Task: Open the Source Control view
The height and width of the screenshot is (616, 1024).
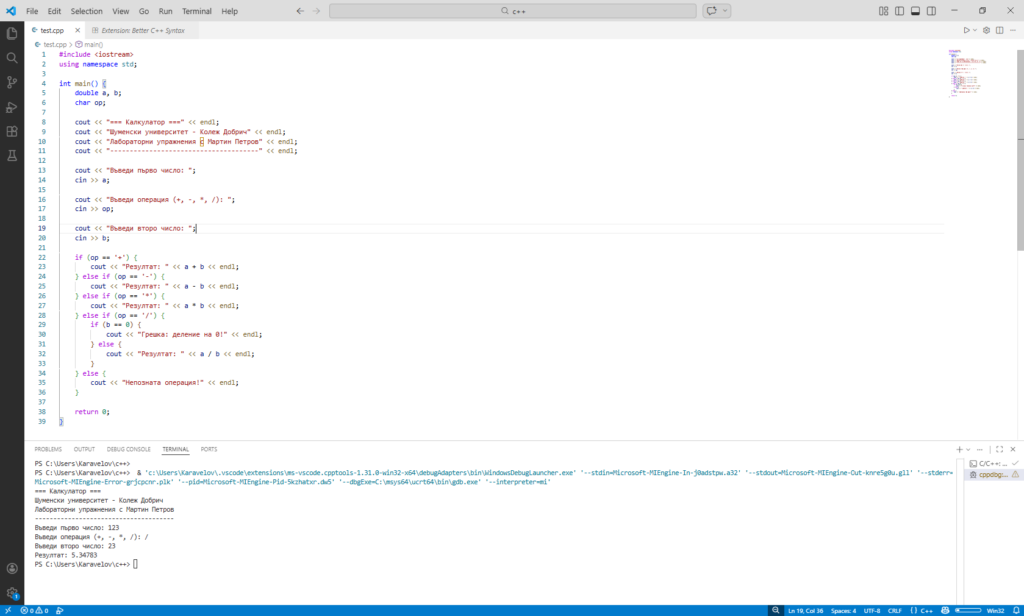Action: [11, 81]
